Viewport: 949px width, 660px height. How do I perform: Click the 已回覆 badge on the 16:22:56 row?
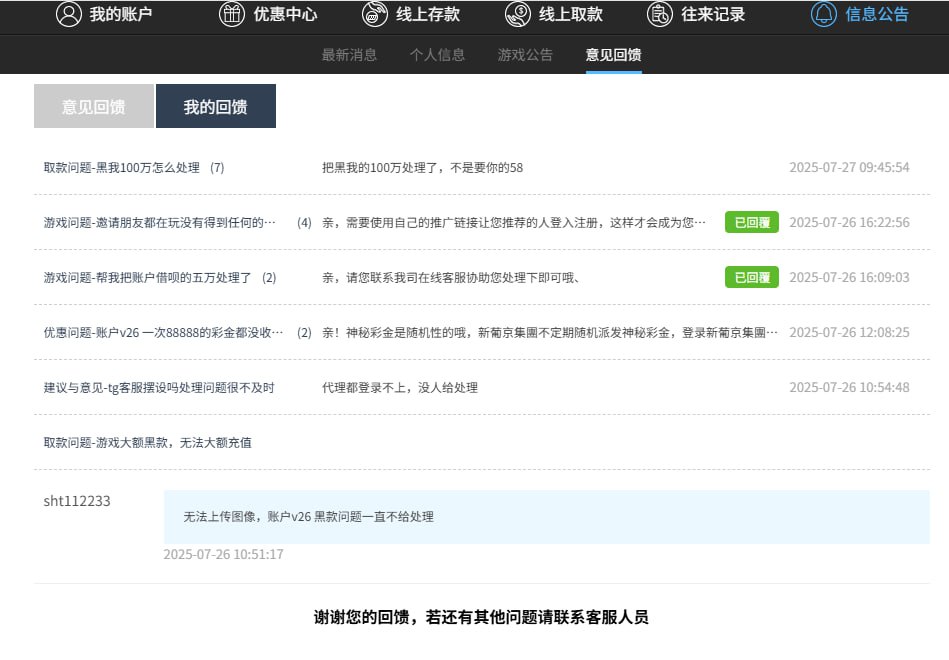point(751,222)
